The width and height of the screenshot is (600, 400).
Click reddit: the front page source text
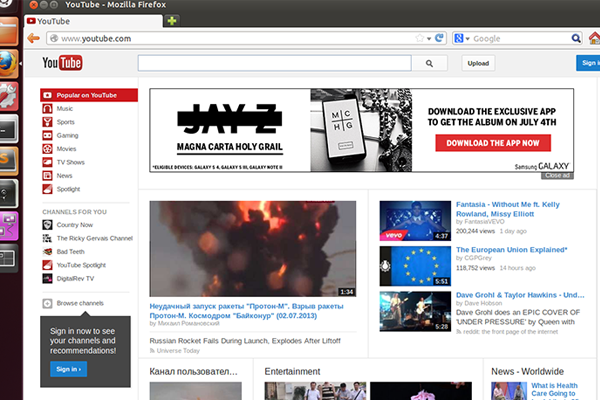point(510,332)
